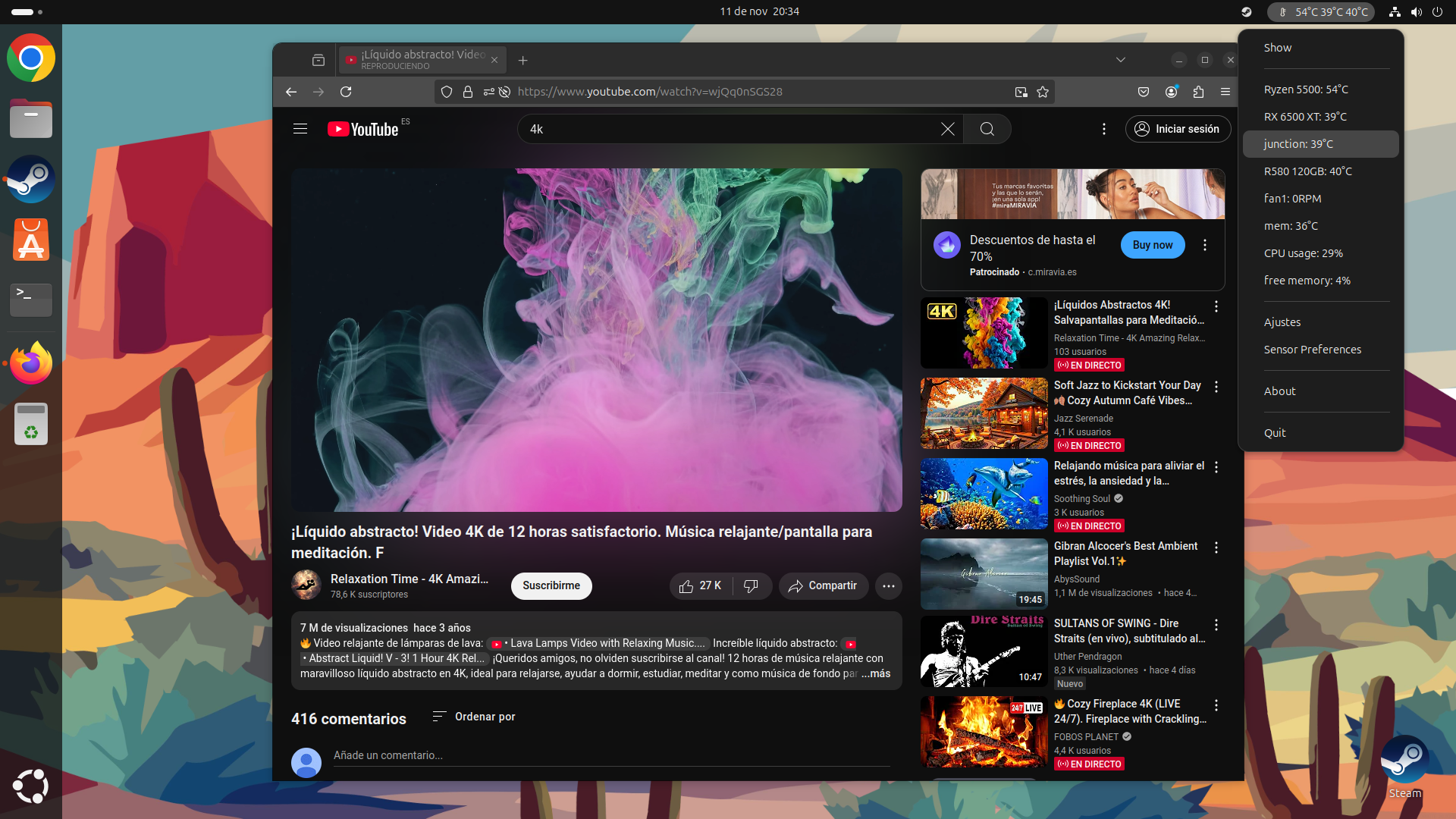The width and height of the screenshot is (1456, 819).
Task: Toggle the junction 39°C sensor entry
Action: coord(1298,144)
